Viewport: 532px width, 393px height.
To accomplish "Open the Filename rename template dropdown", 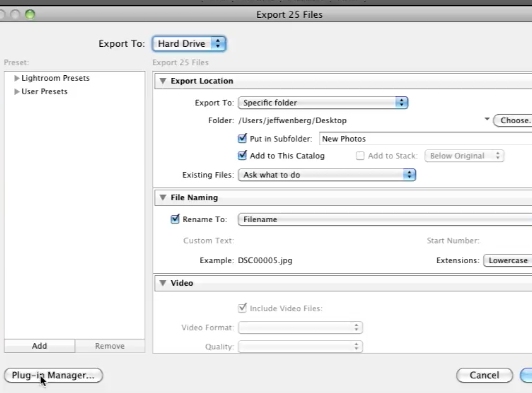I will click(x=385, y=220).
